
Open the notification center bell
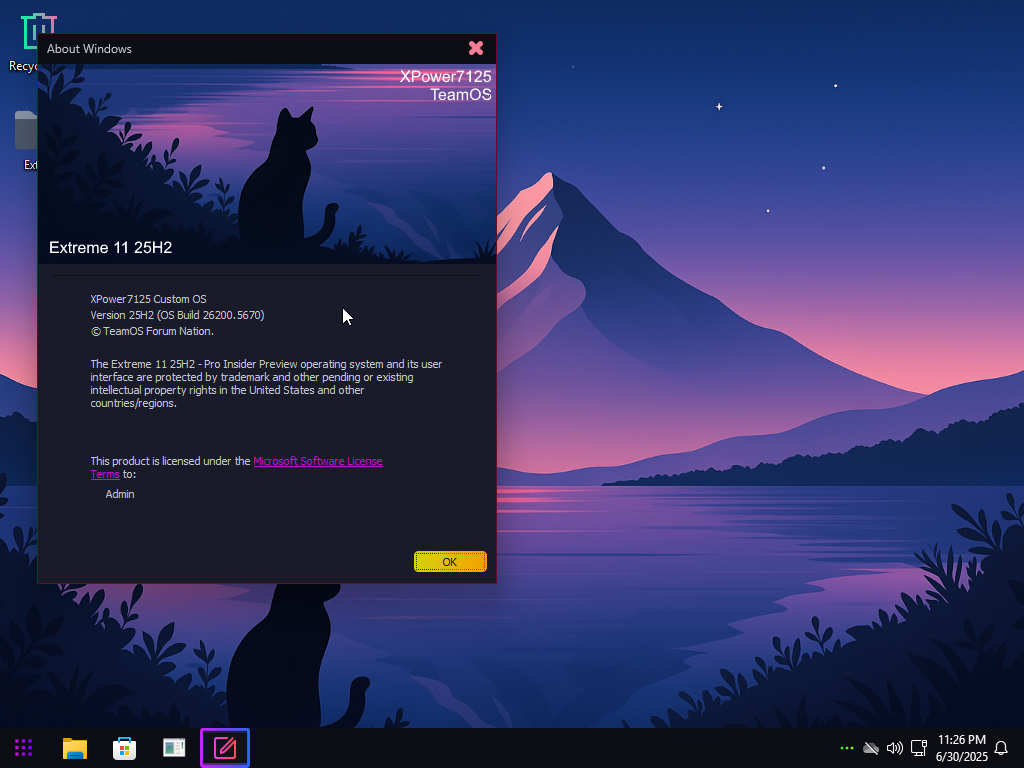click(x=1000, y=748)
